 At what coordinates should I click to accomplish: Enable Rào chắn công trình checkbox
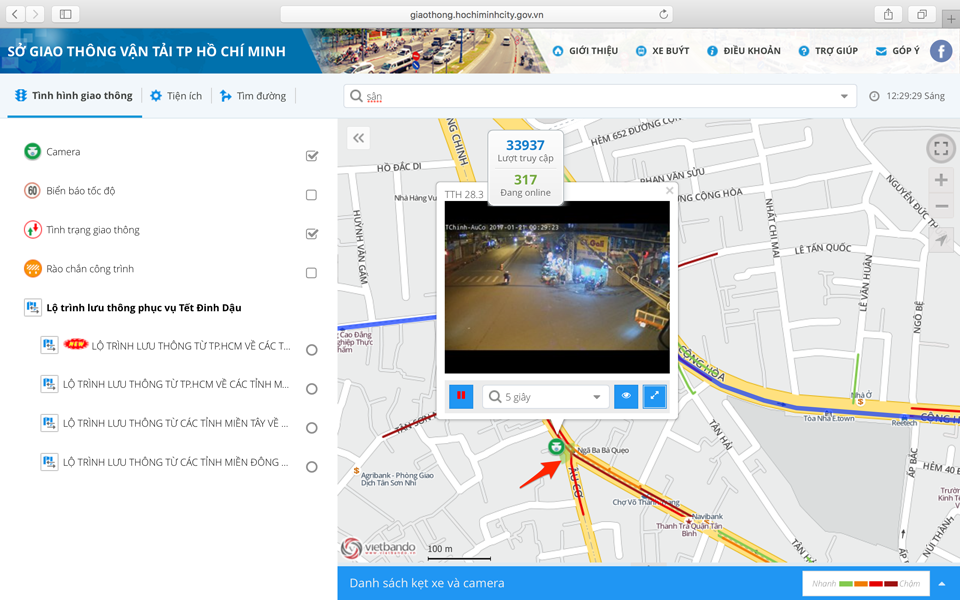(x=311, y=272)
